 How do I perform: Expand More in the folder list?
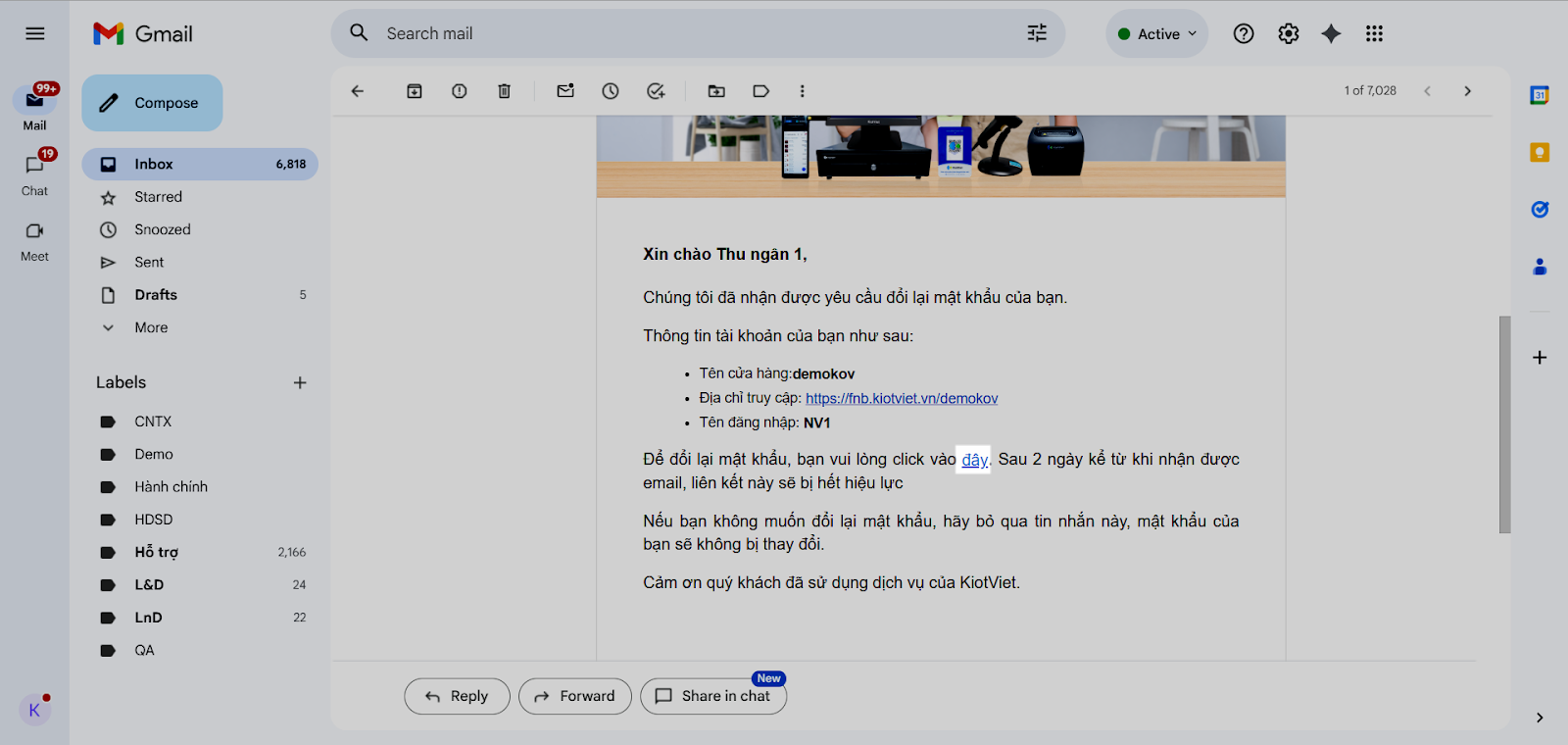point(151,327)
